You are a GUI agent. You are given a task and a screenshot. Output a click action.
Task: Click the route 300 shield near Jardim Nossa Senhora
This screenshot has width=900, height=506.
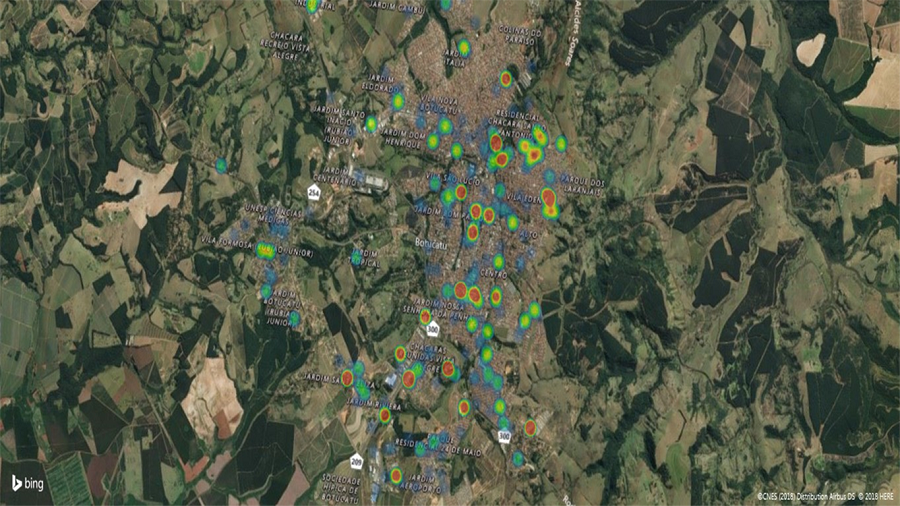tap(432, 328)
